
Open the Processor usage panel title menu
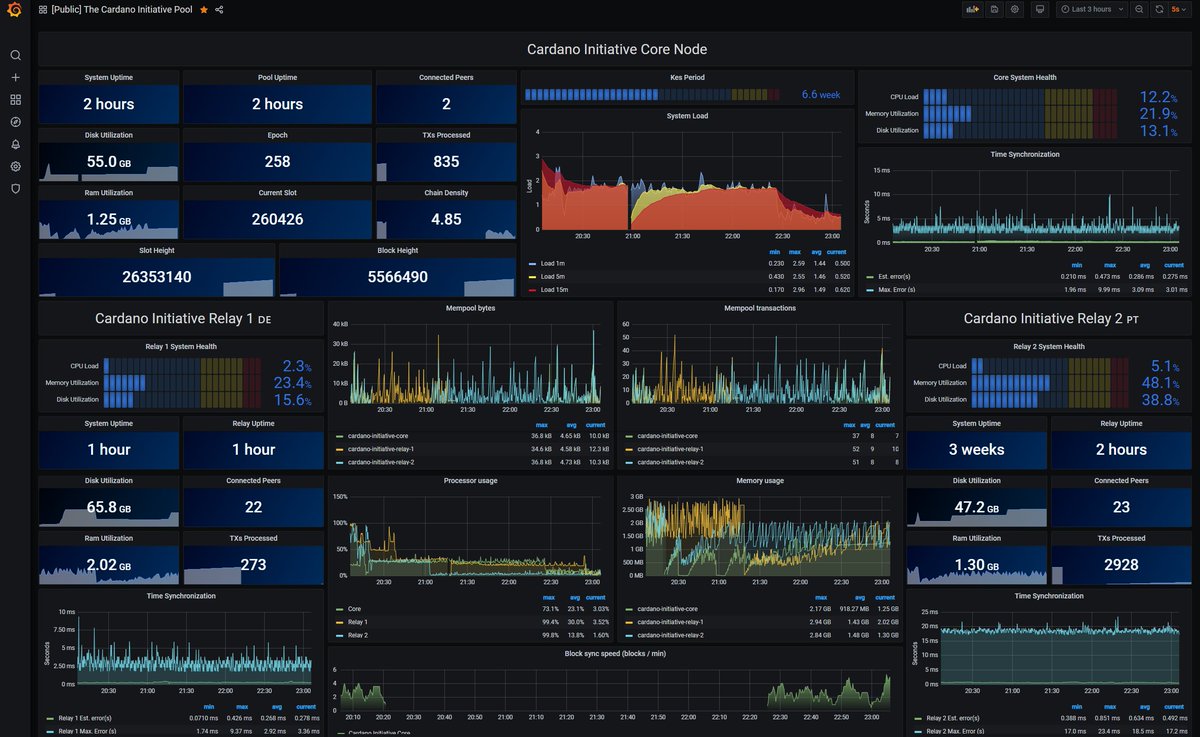tap(470, 480)
